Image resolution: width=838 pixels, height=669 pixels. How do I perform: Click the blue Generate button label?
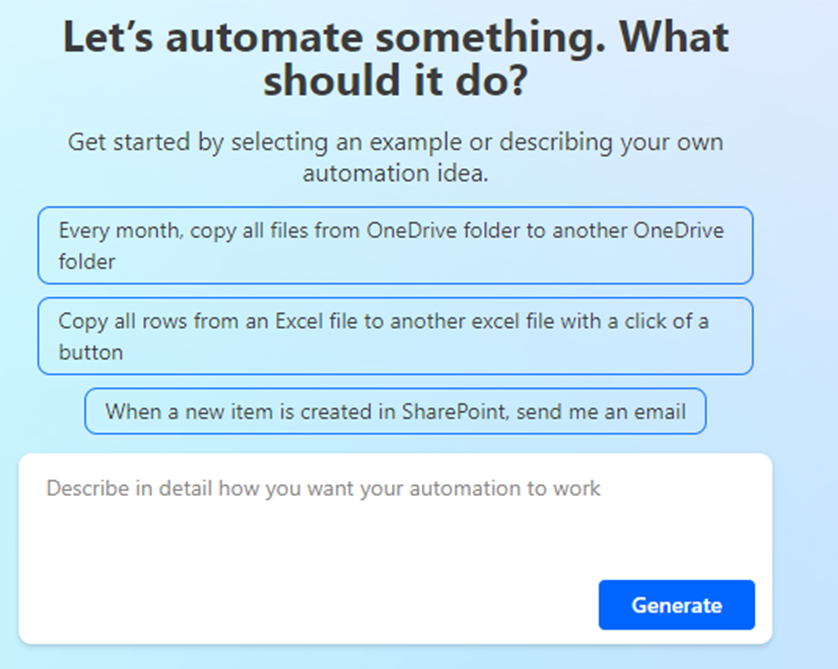[x=676, y=605]
